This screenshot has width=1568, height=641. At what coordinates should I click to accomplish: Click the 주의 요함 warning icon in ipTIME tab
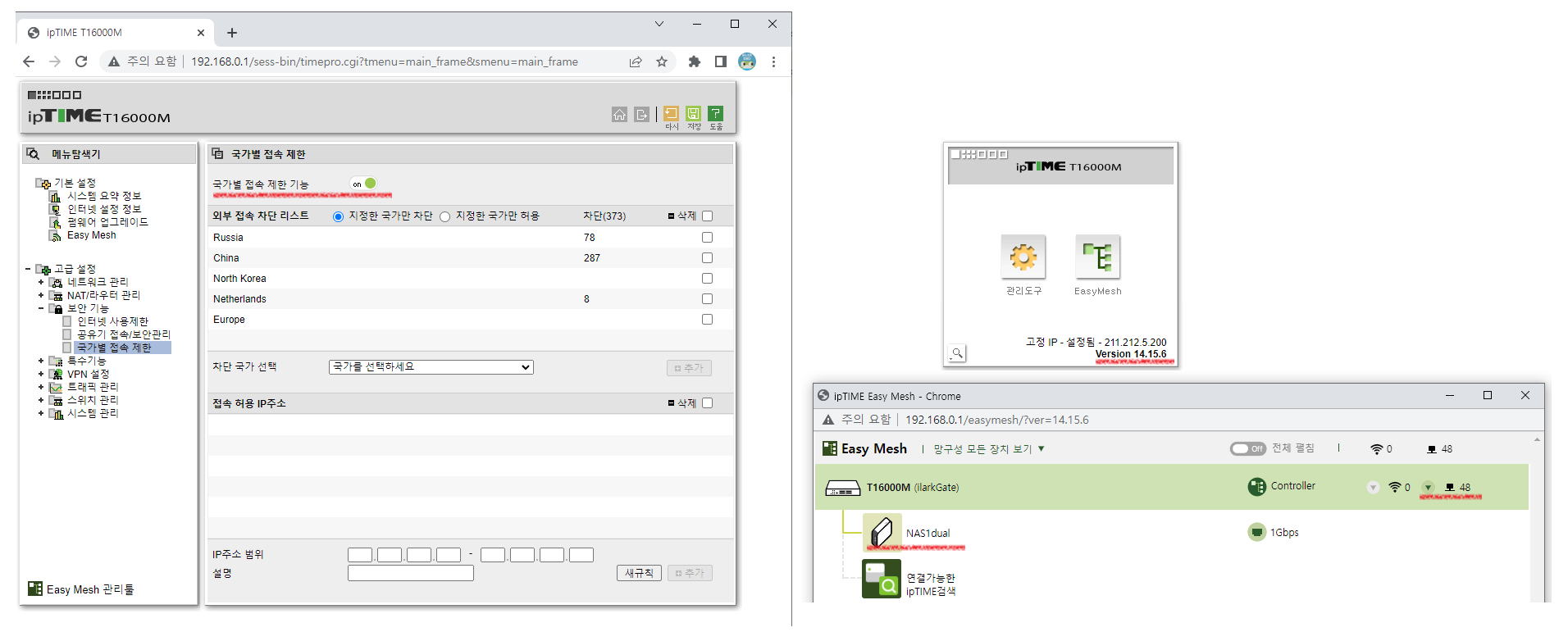pos(114,61)
